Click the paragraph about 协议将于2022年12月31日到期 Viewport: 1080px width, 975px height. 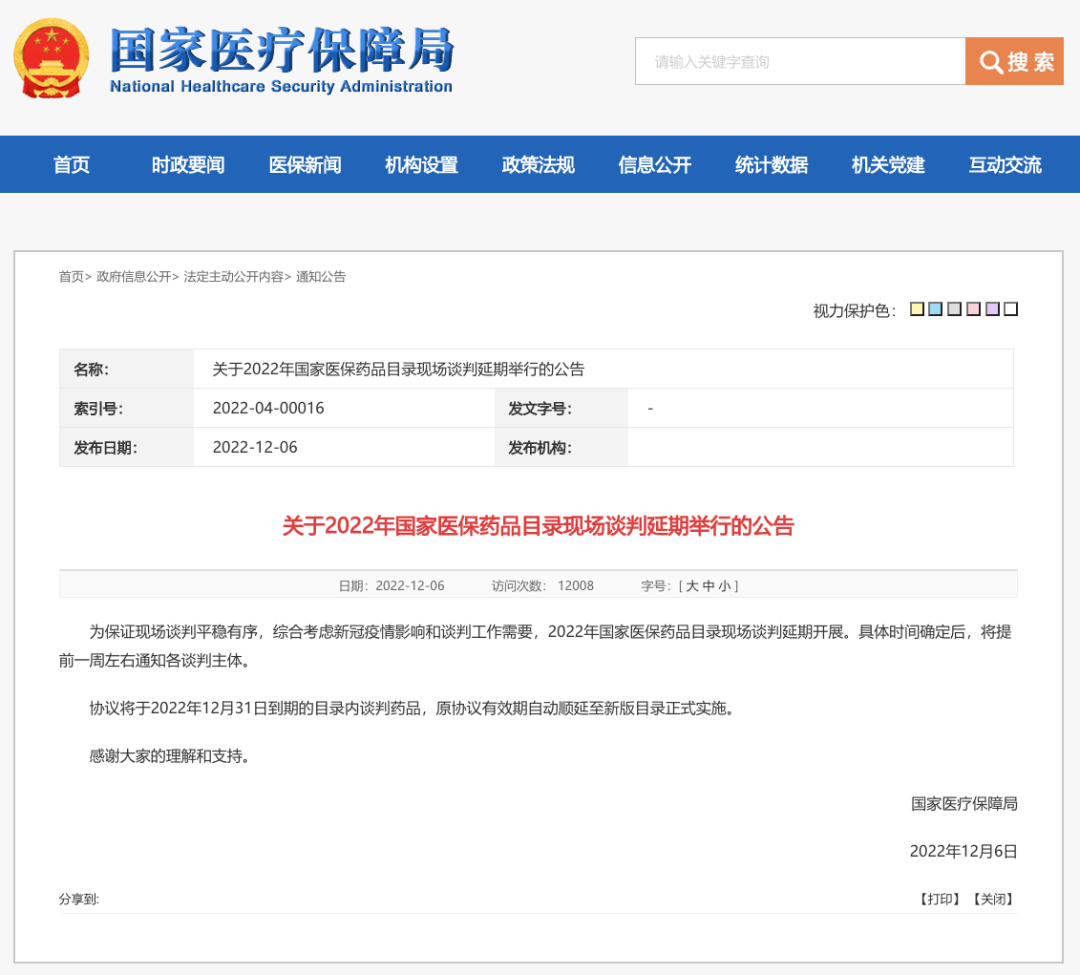coord(412,709)
